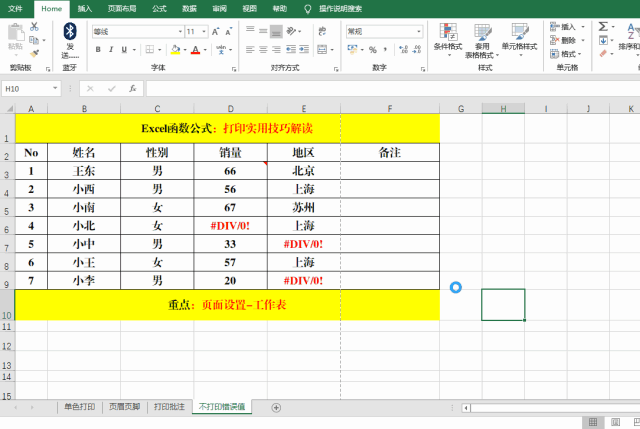Click the Wrap Text icon

pyautogui.click(x=322, y=31)
